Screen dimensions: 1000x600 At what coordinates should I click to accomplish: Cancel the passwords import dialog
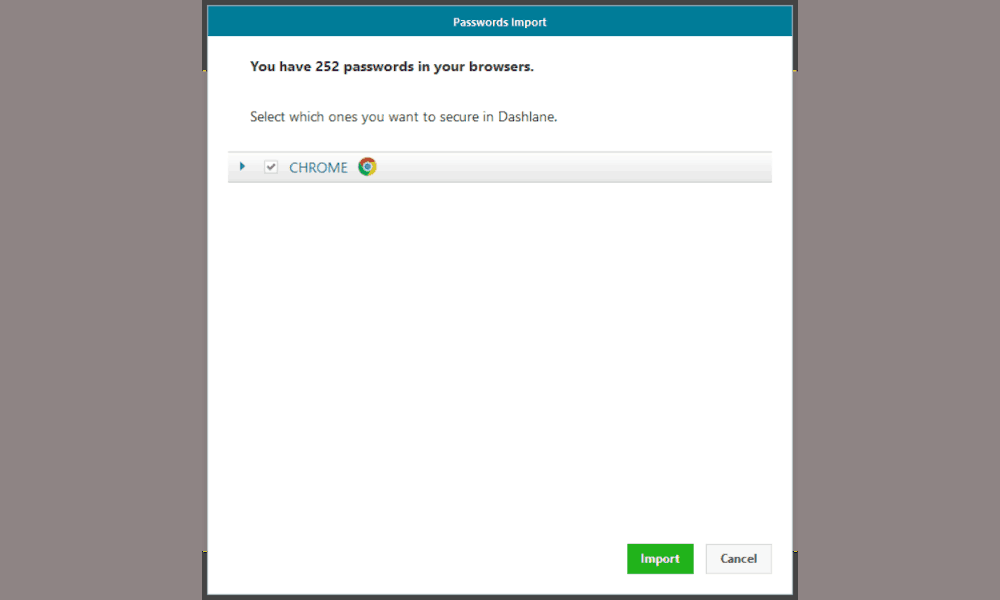(x=739, y=559)
